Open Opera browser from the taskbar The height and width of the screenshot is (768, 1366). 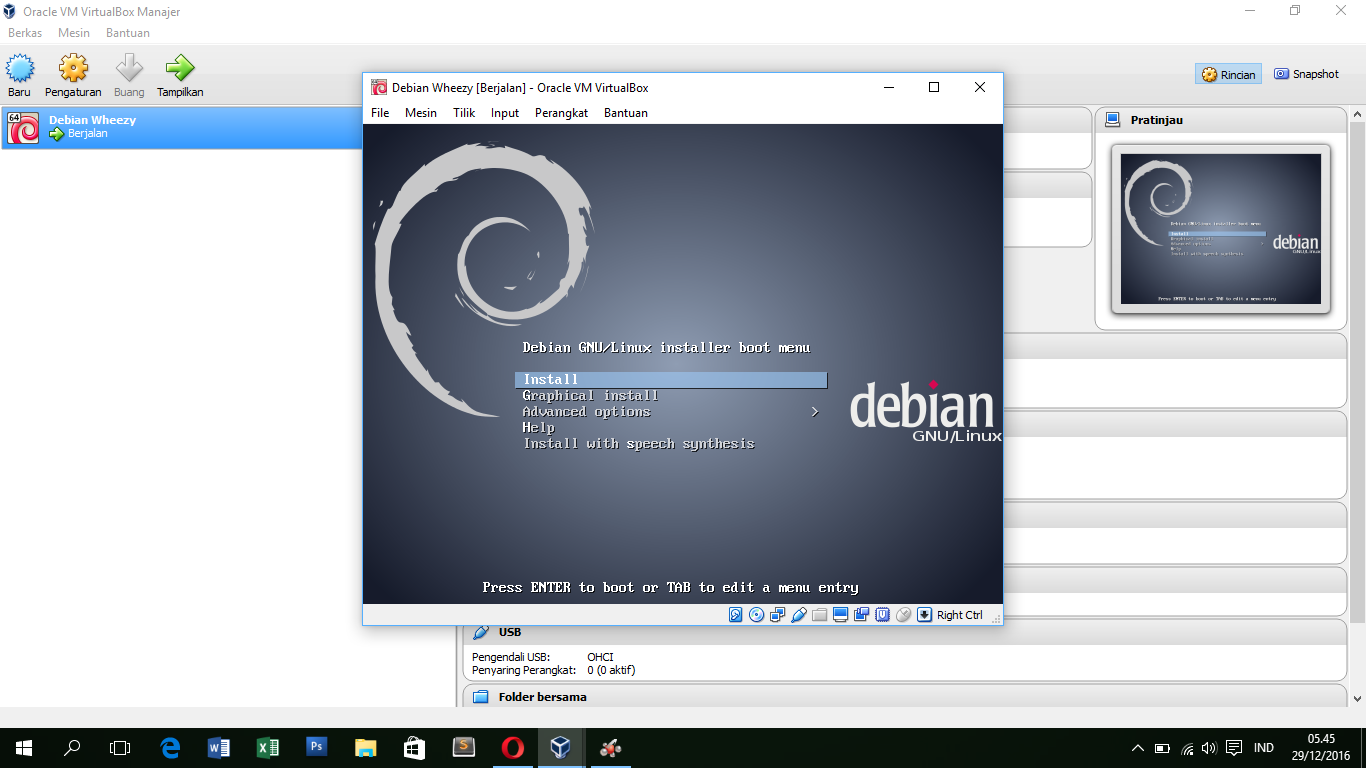513,748
